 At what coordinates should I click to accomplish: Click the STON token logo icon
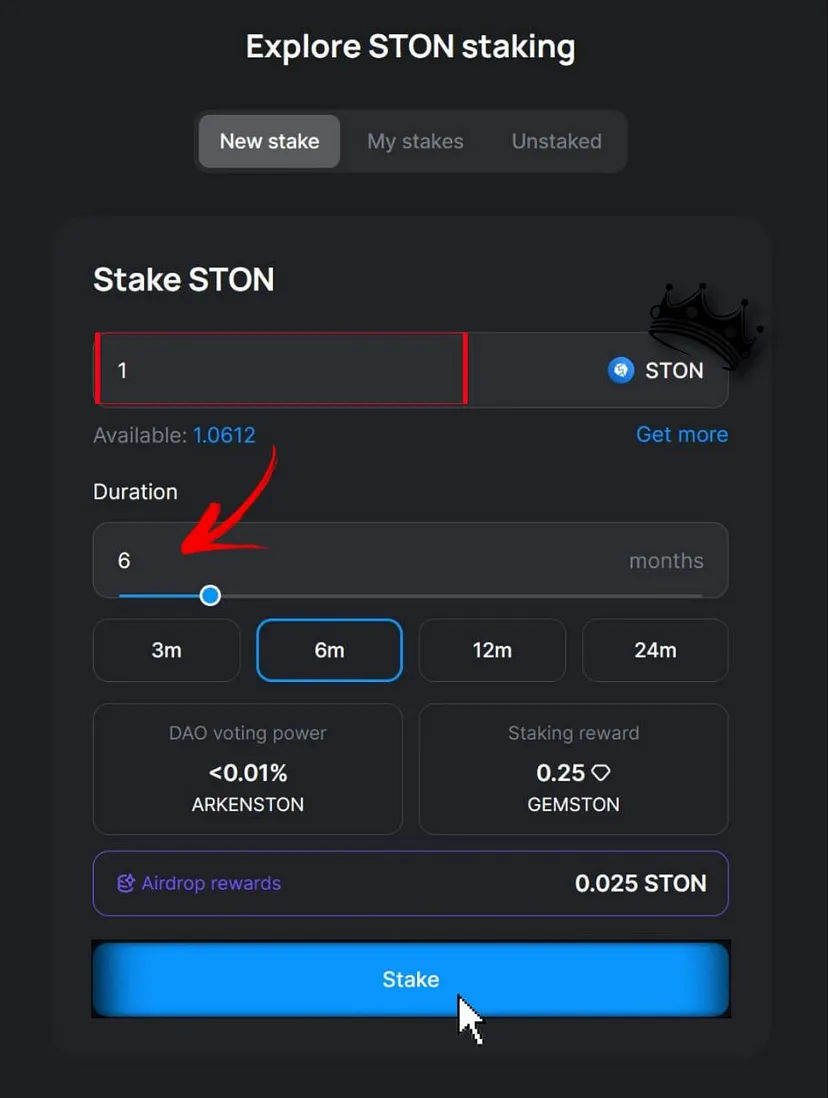[x=621, y=370]
